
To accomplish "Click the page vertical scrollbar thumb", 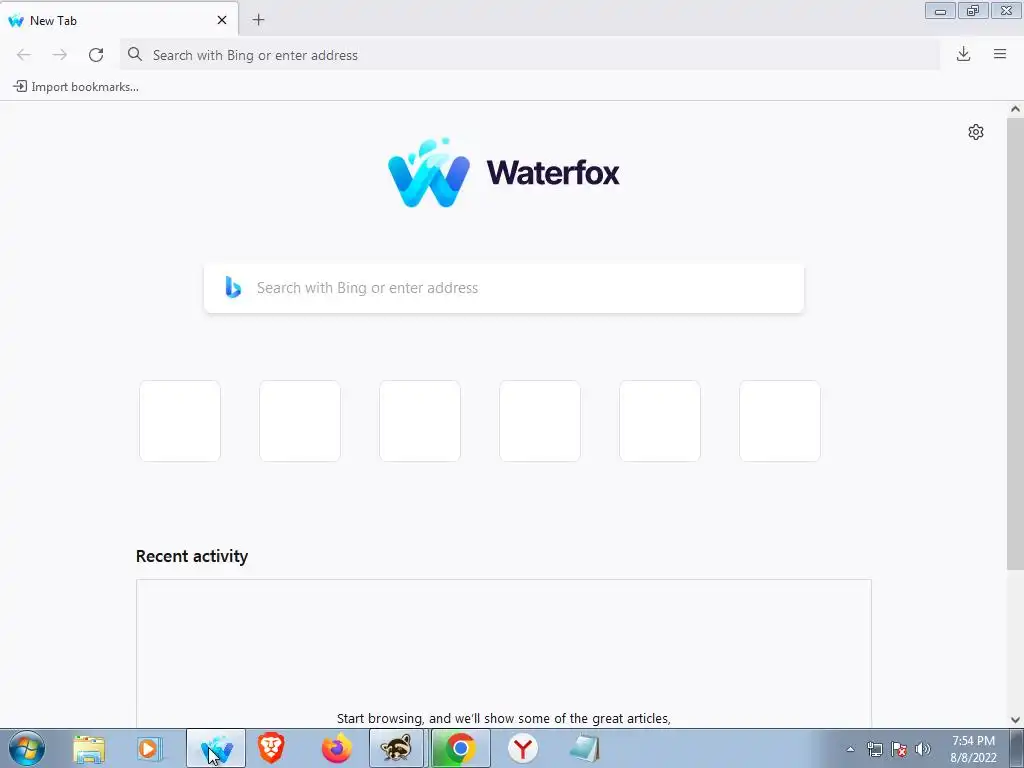I will (1015, 344).
